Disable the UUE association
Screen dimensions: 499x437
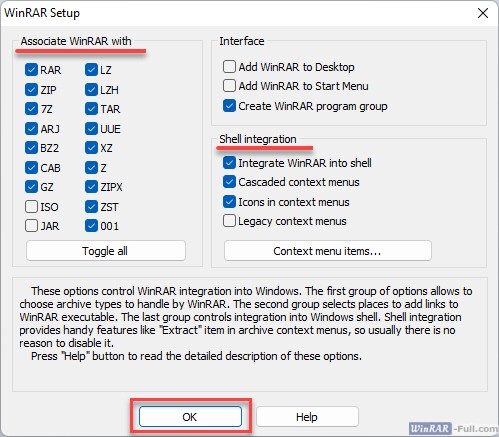click(x=91, y=129)
